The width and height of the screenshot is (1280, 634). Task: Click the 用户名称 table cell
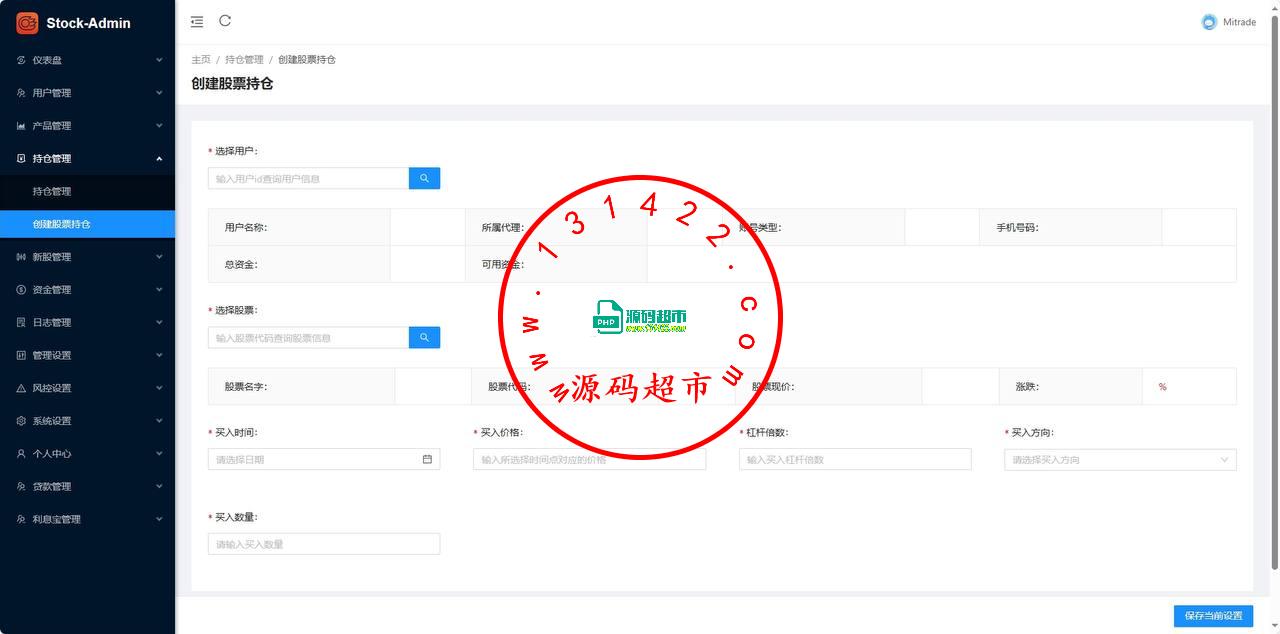pyautogui.click(x=299, y=227)
